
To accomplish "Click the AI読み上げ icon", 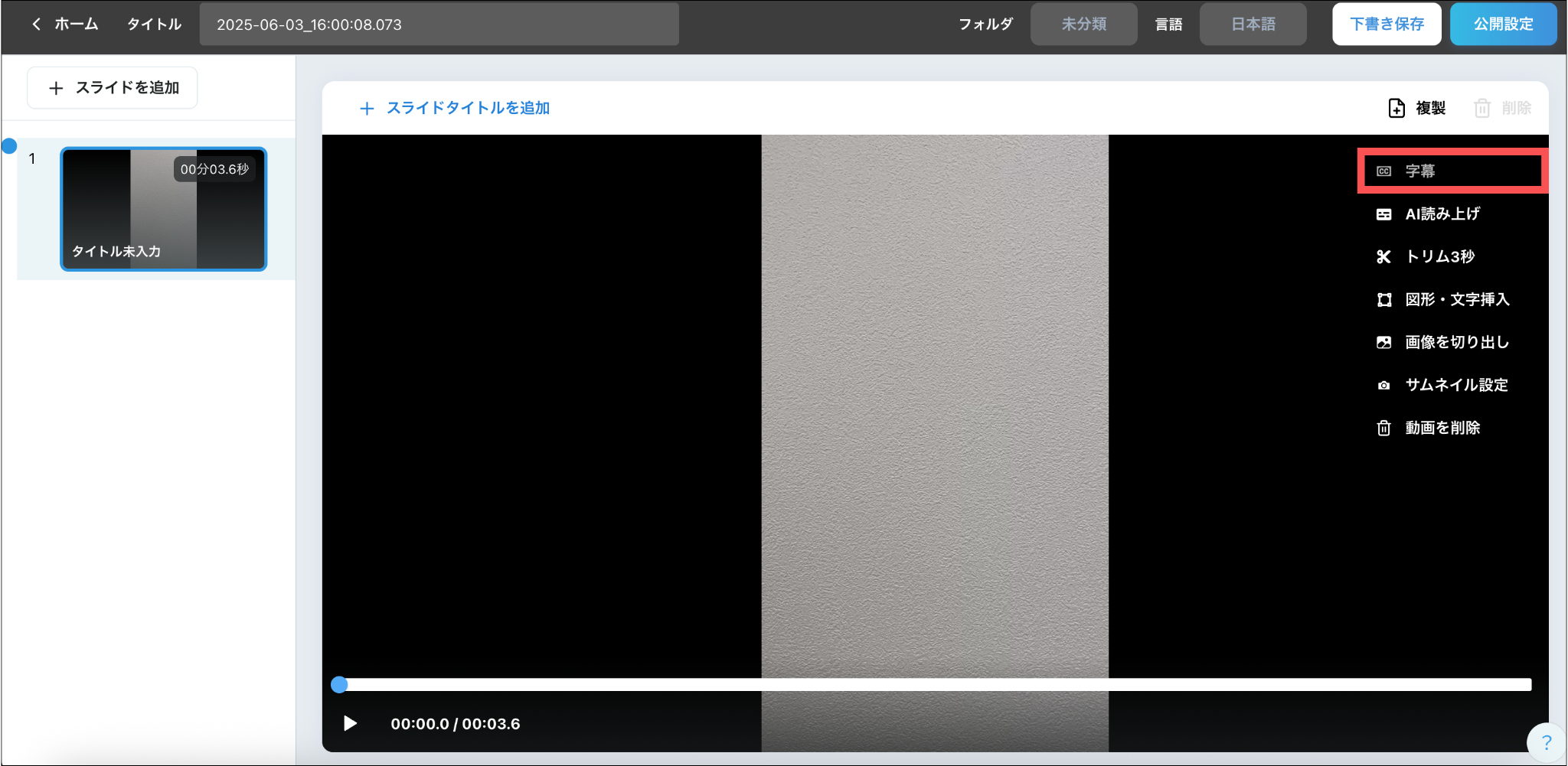I will point(1384,214).
